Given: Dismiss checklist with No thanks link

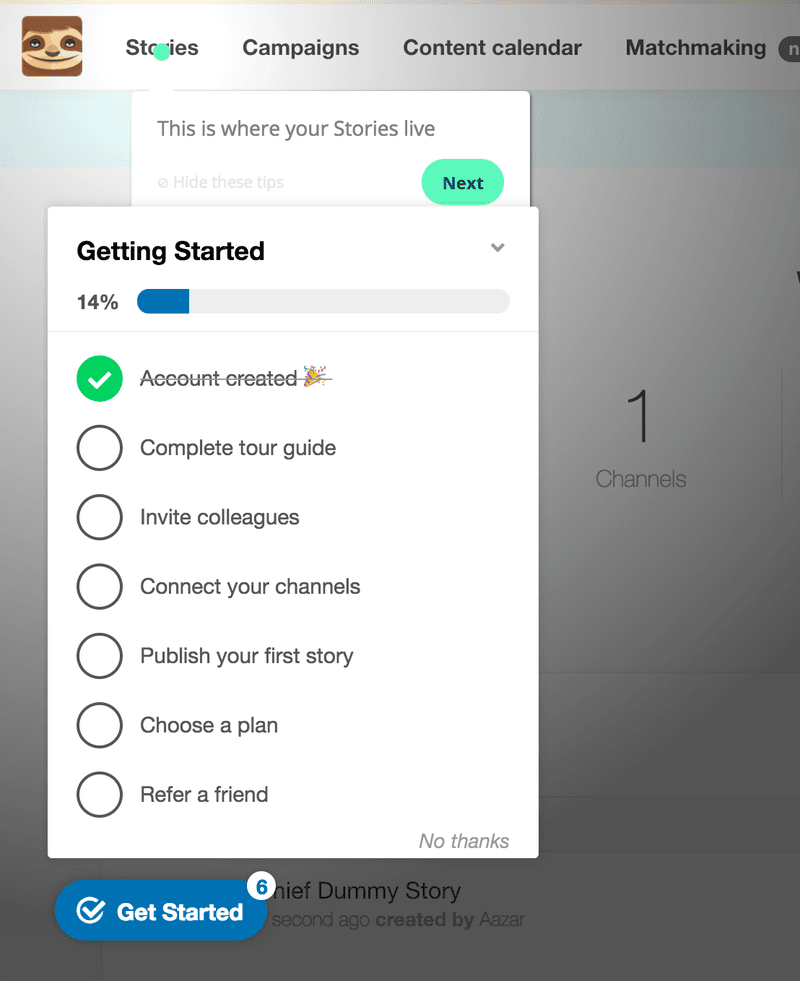Looking at the screenshot, I should (464, 841).
